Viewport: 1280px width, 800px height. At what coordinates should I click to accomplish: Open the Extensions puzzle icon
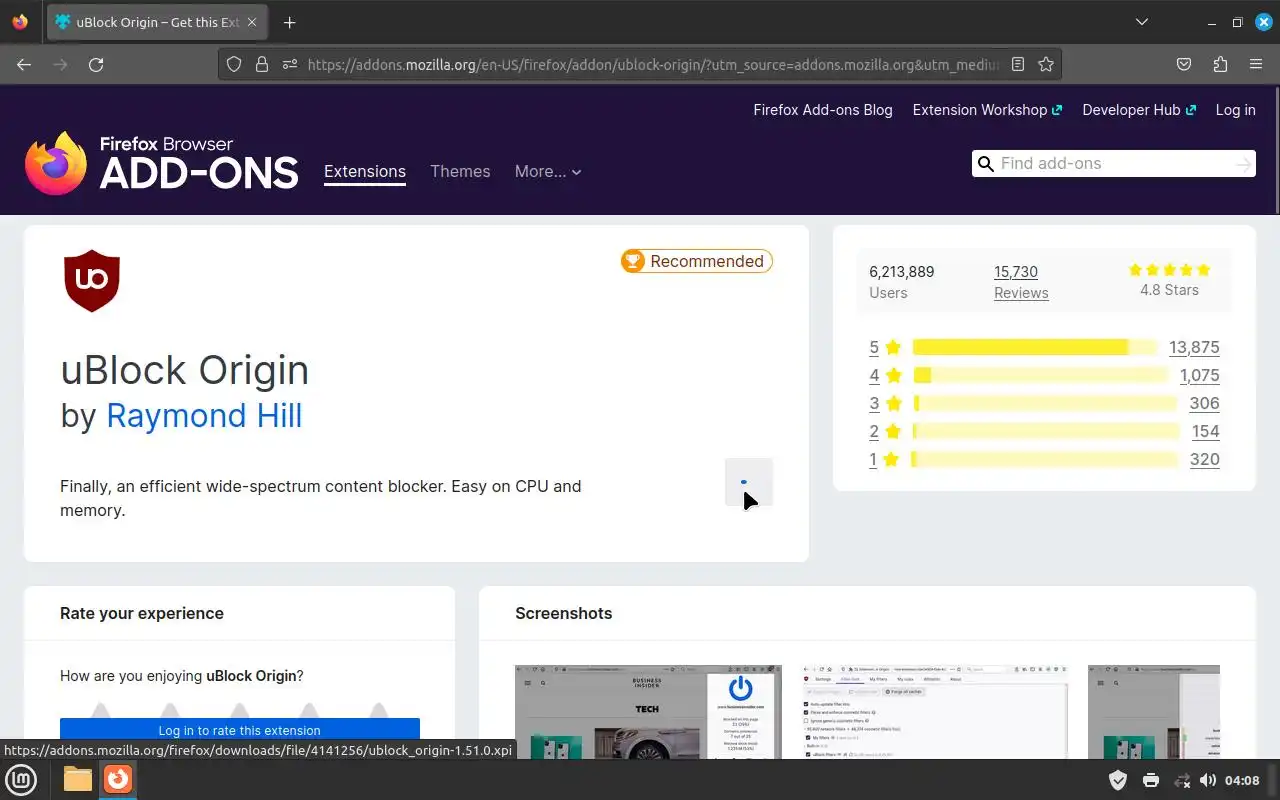1220,64
